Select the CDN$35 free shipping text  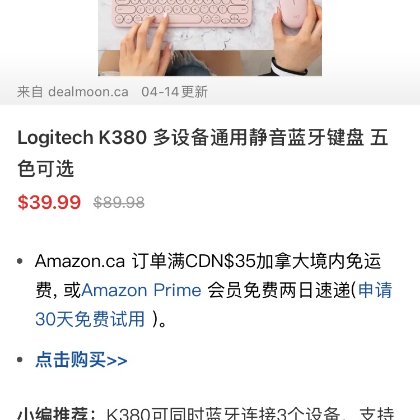(x=220, y=261)
